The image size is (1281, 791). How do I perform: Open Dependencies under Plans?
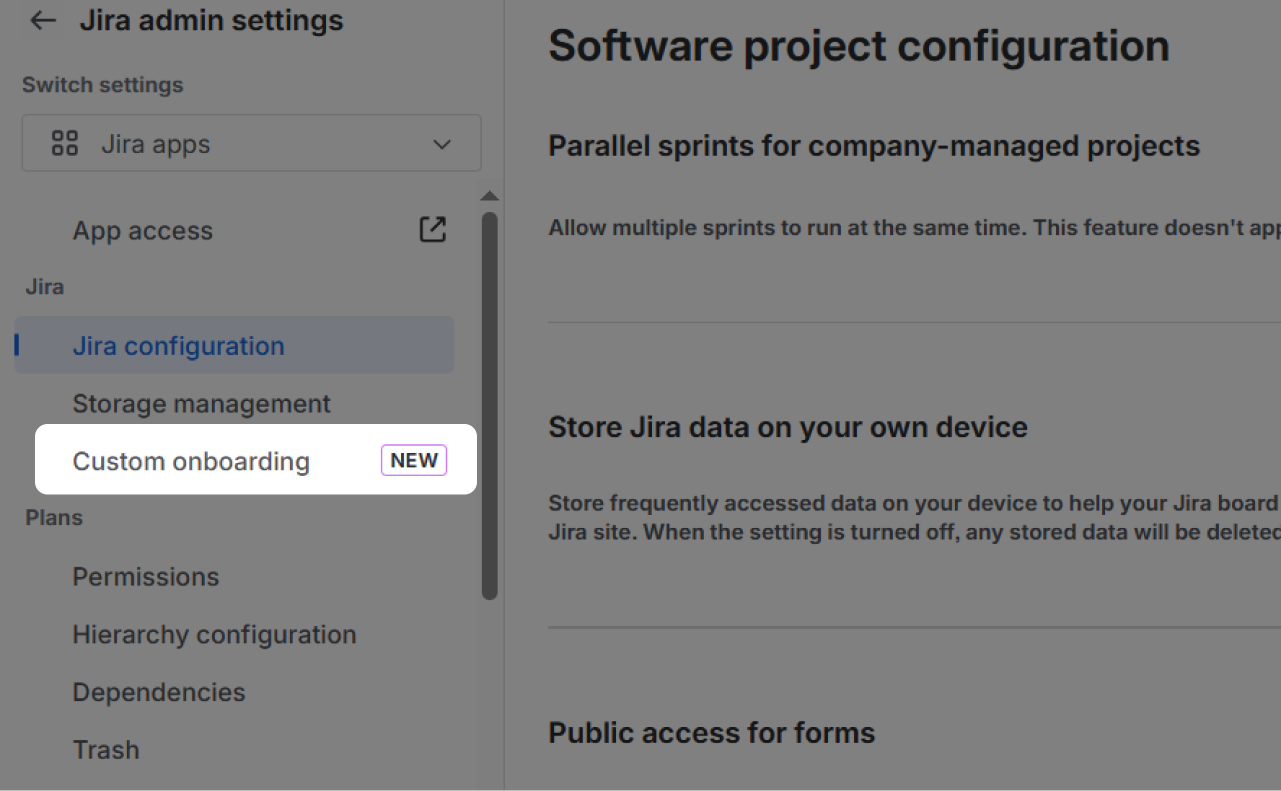pos(159,692)
